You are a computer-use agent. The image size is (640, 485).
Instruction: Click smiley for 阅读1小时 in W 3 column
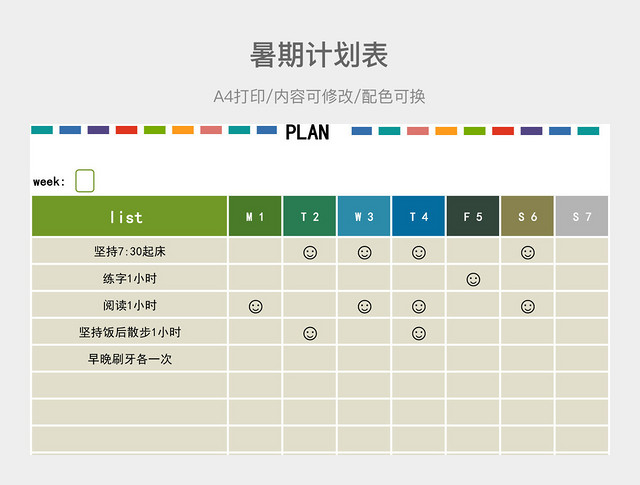pyautogui.click(x=364, y=306)
